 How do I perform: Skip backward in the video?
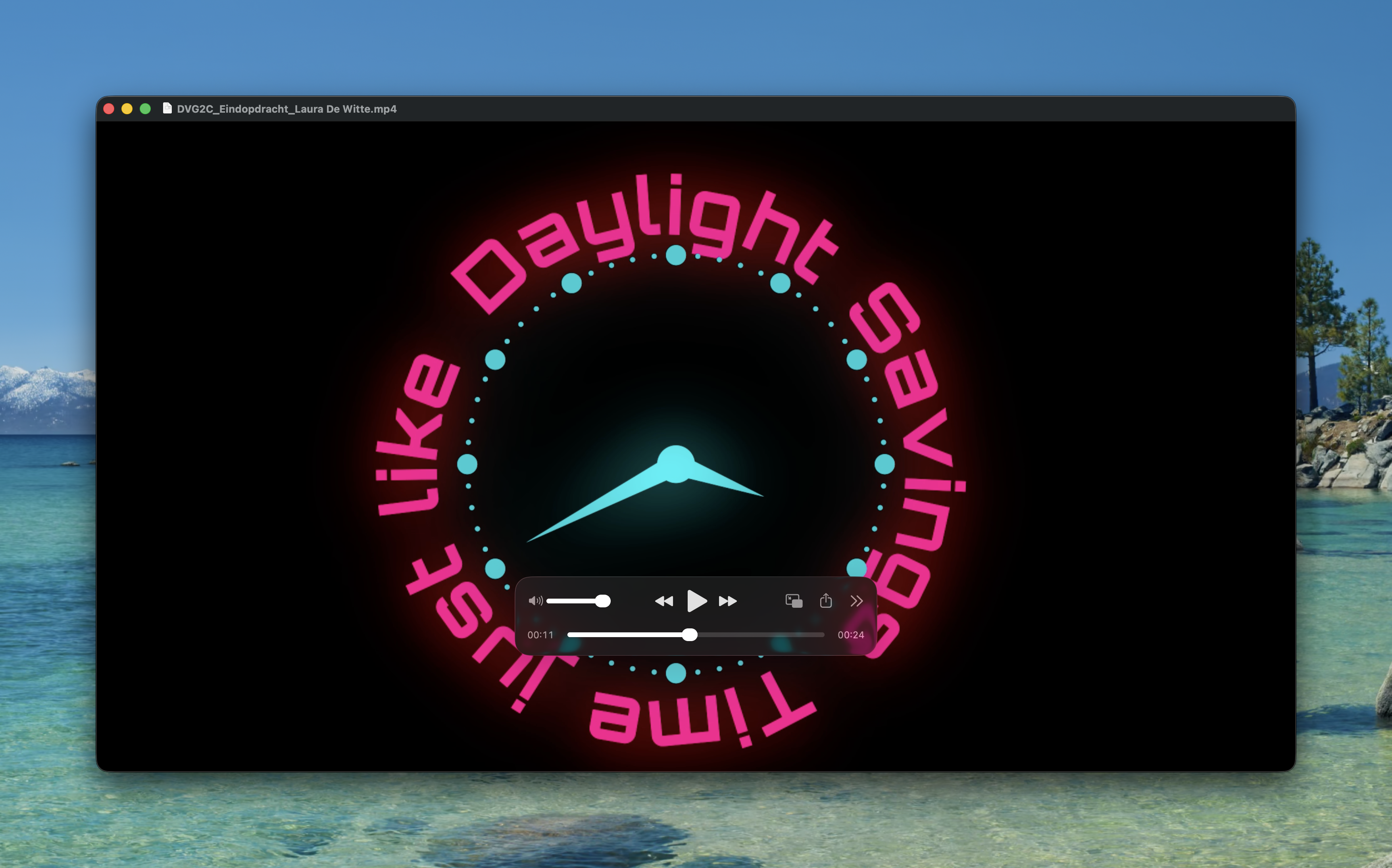point(664,601)
